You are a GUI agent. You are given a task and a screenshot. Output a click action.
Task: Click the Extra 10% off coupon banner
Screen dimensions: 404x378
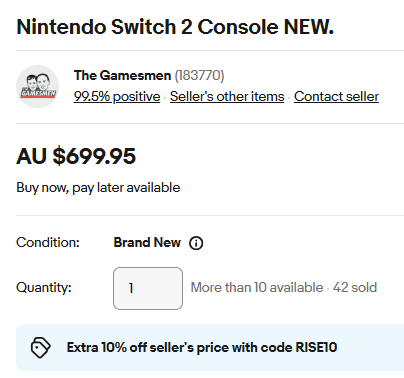[210, 347]
